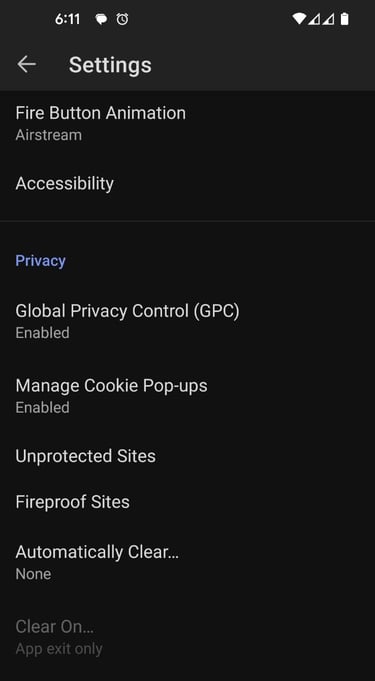Screen dimensions: 375x681
Task: Tap the Privacy section header
Action: click(x=40, y=261)
